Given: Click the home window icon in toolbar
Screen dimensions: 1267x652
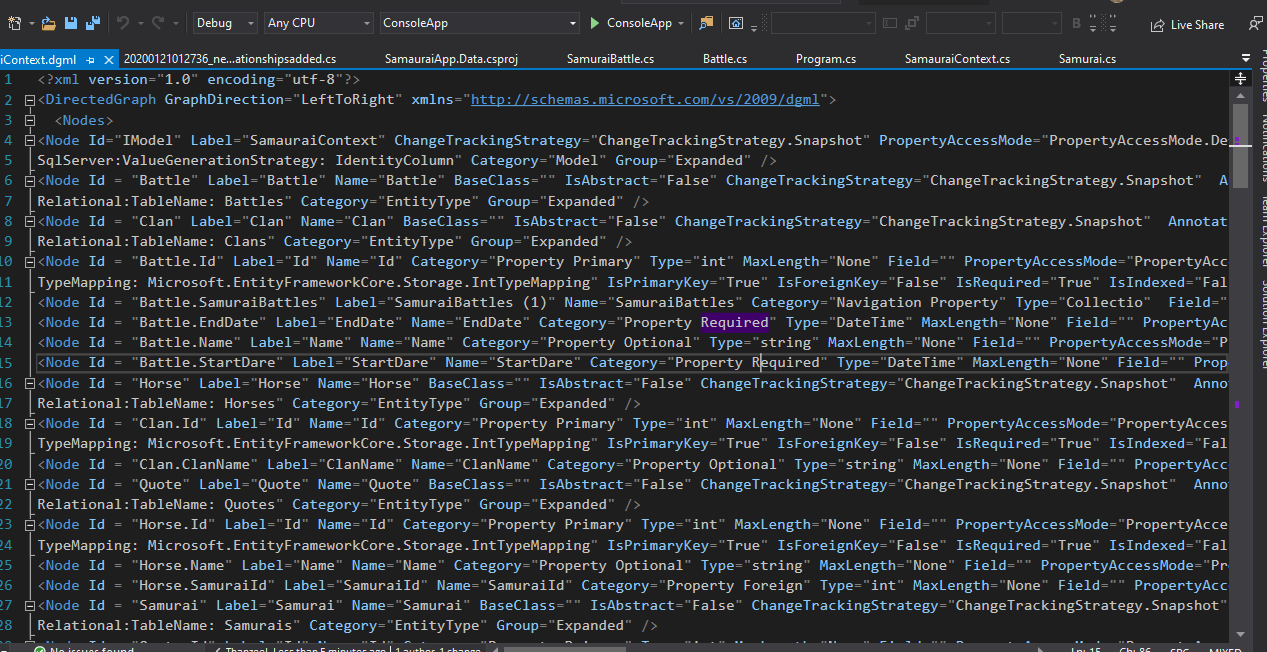Looking at the screenshot, I should coord(736,23).
